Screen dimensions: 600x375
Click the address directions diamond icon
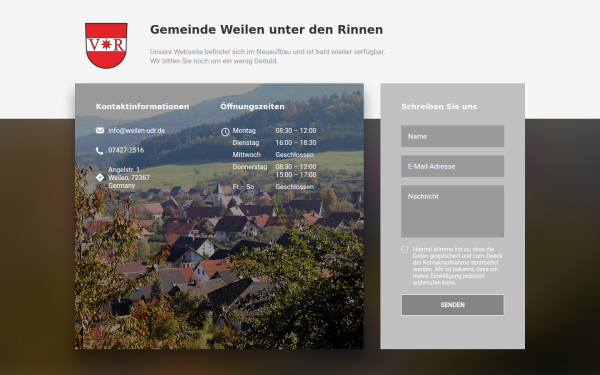(x=100, y=178)
